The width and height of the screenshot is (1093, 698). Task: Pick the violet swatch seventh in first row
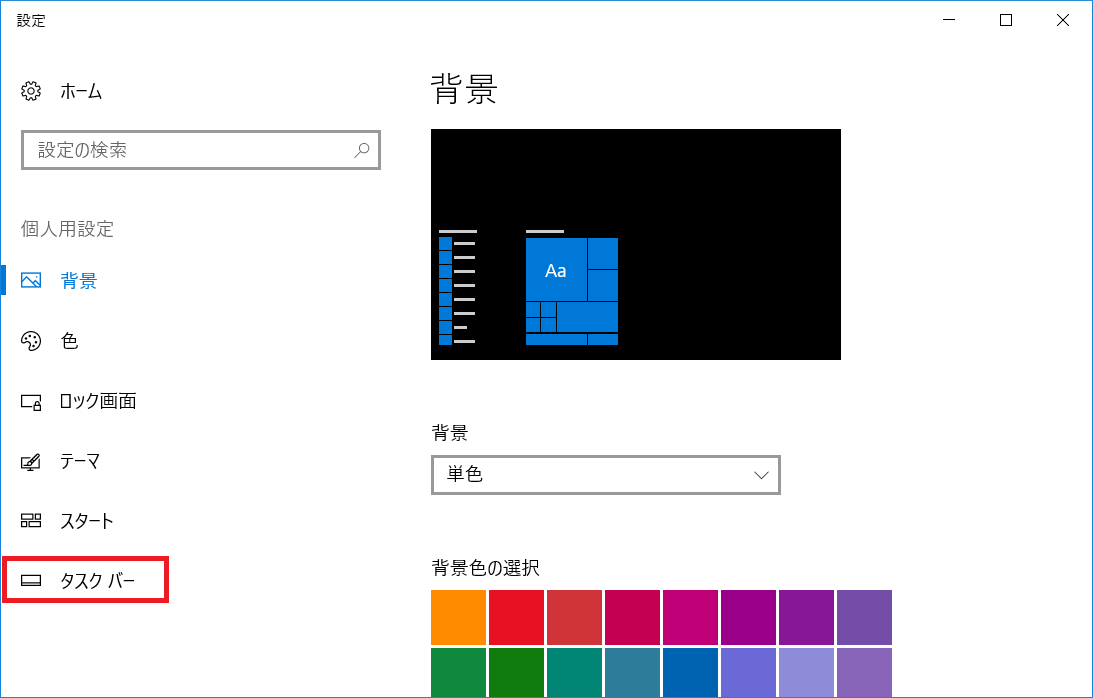806,617
